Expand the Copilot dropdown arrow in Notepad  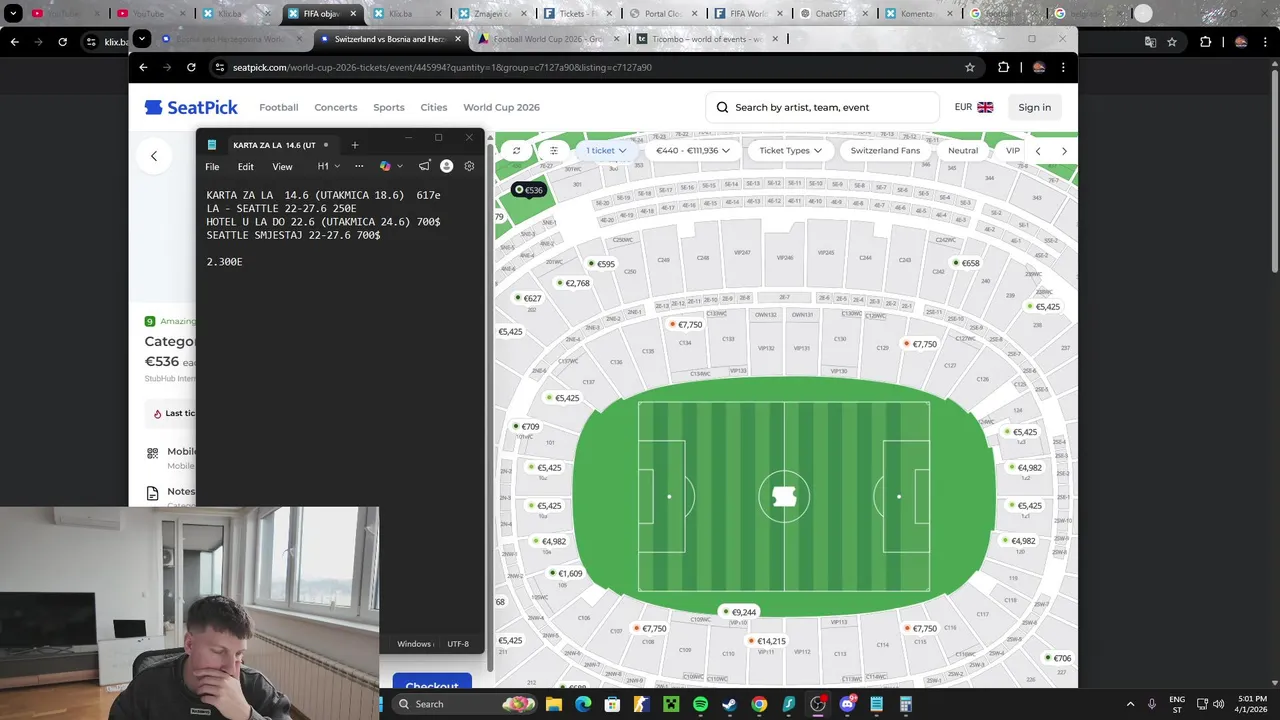point(400,166)
